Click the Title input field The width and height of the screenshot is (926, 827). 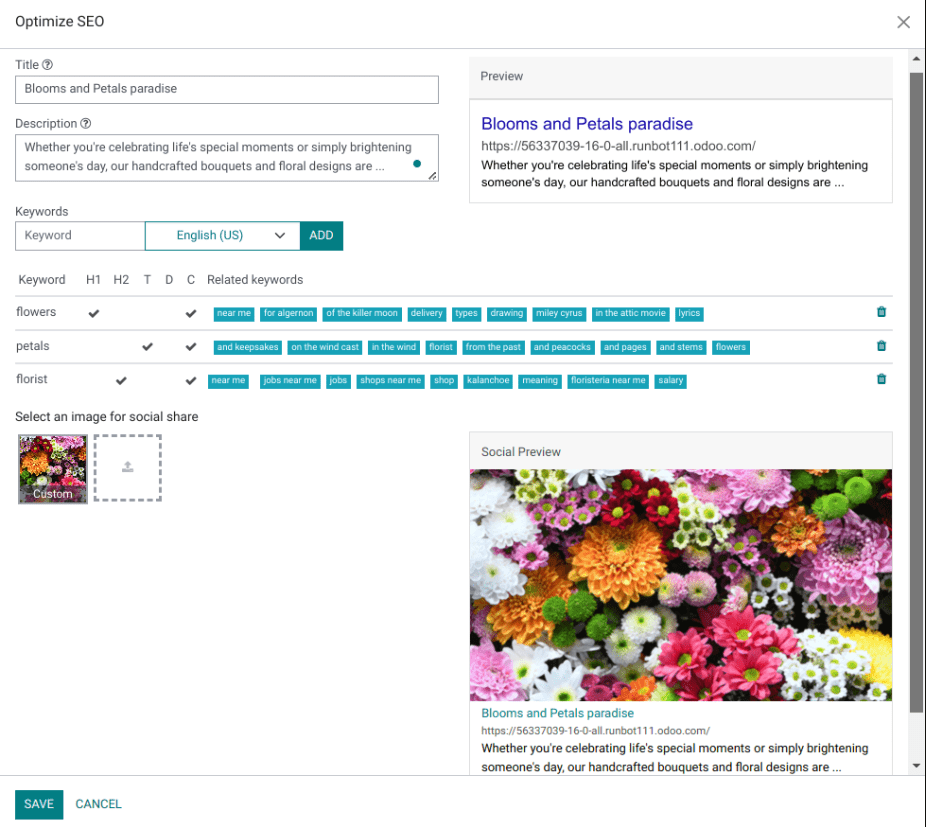pos(227,89)
